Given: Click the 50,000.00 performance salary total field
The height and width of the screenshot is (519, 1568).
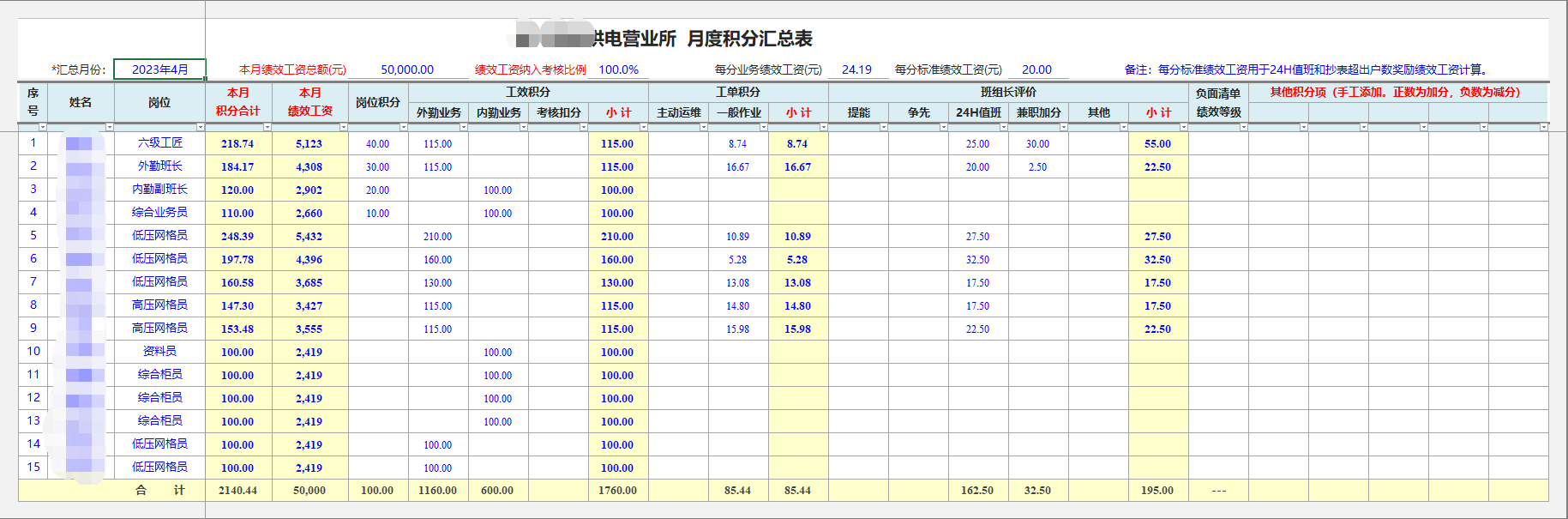Looking at the screenshot, I should [x=407, y=69].
